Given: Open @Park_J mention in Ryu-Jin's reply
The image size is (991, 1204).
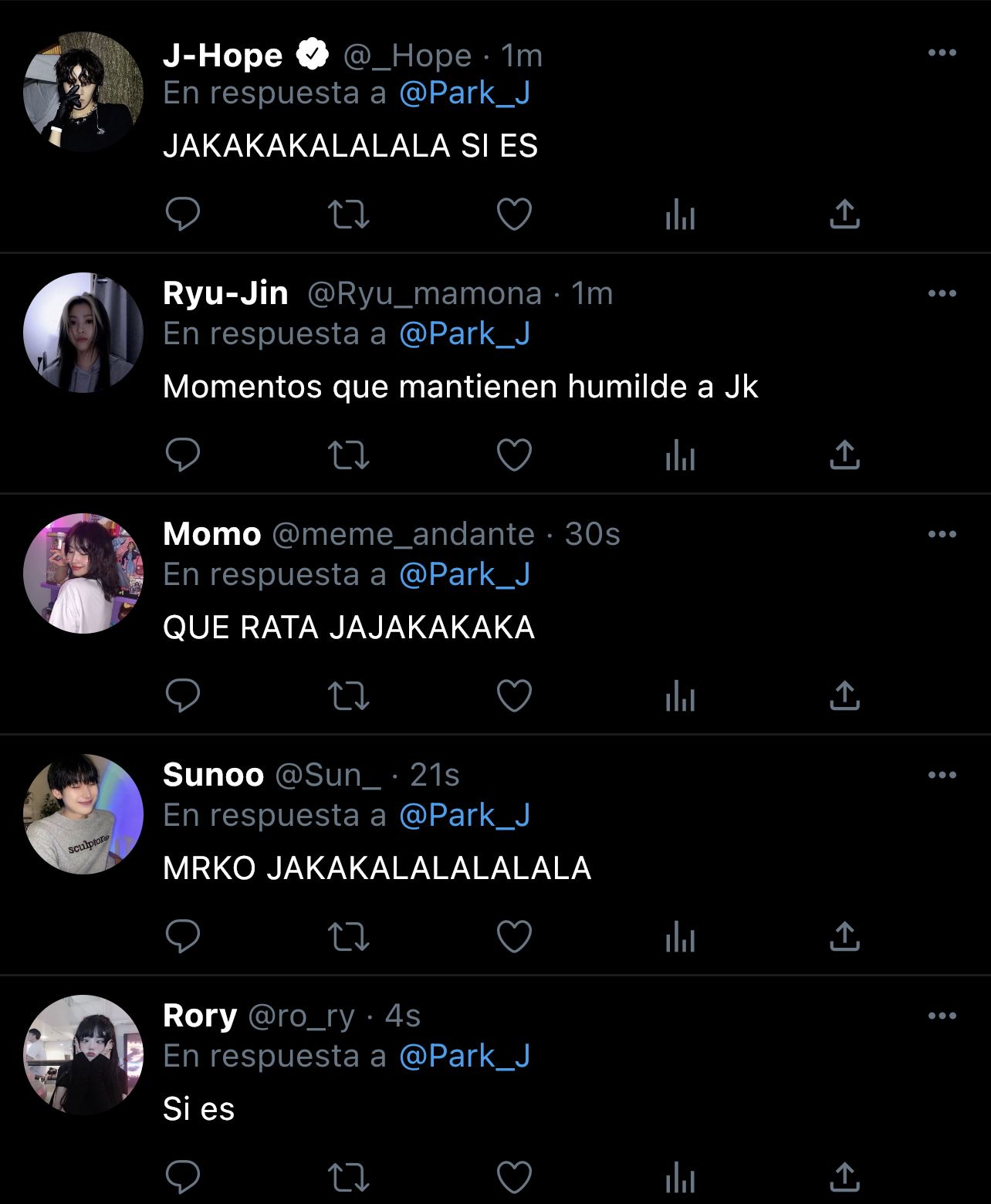Looking at the screenshot, I should point(465,333).
